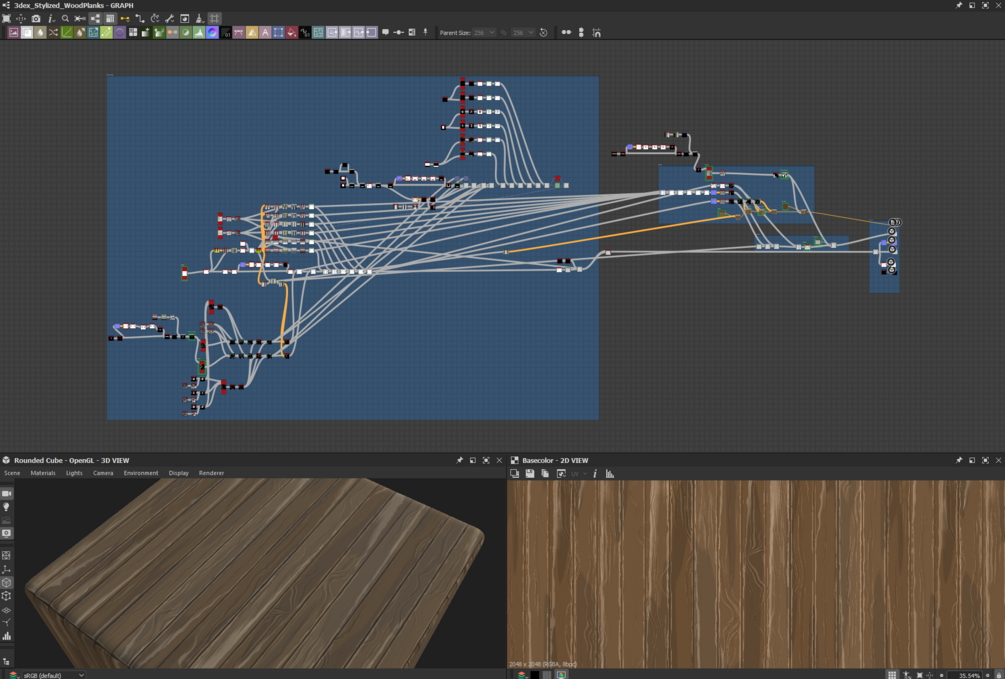Show histogram in 2D view
The height and width of the screenshot is (679, 1005).
610,474
